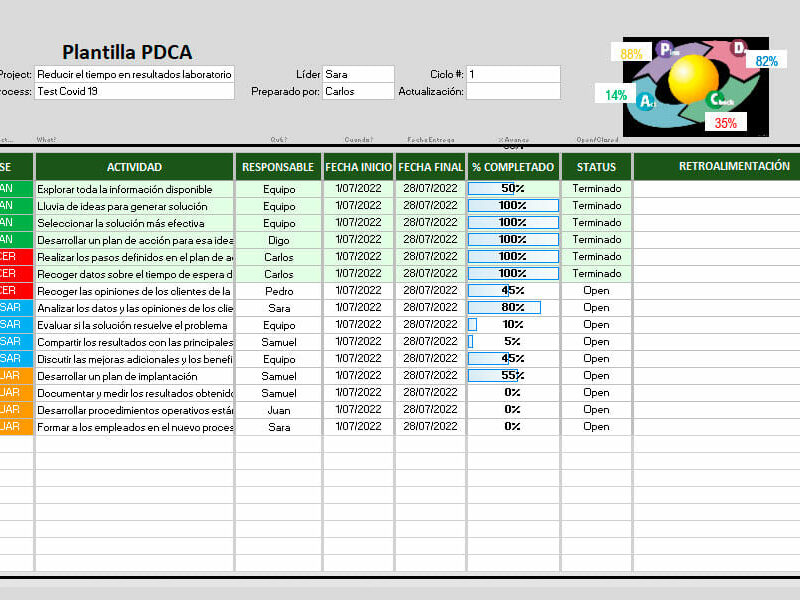Click the RESPONSABLE column header

click(x=278, y=167)
